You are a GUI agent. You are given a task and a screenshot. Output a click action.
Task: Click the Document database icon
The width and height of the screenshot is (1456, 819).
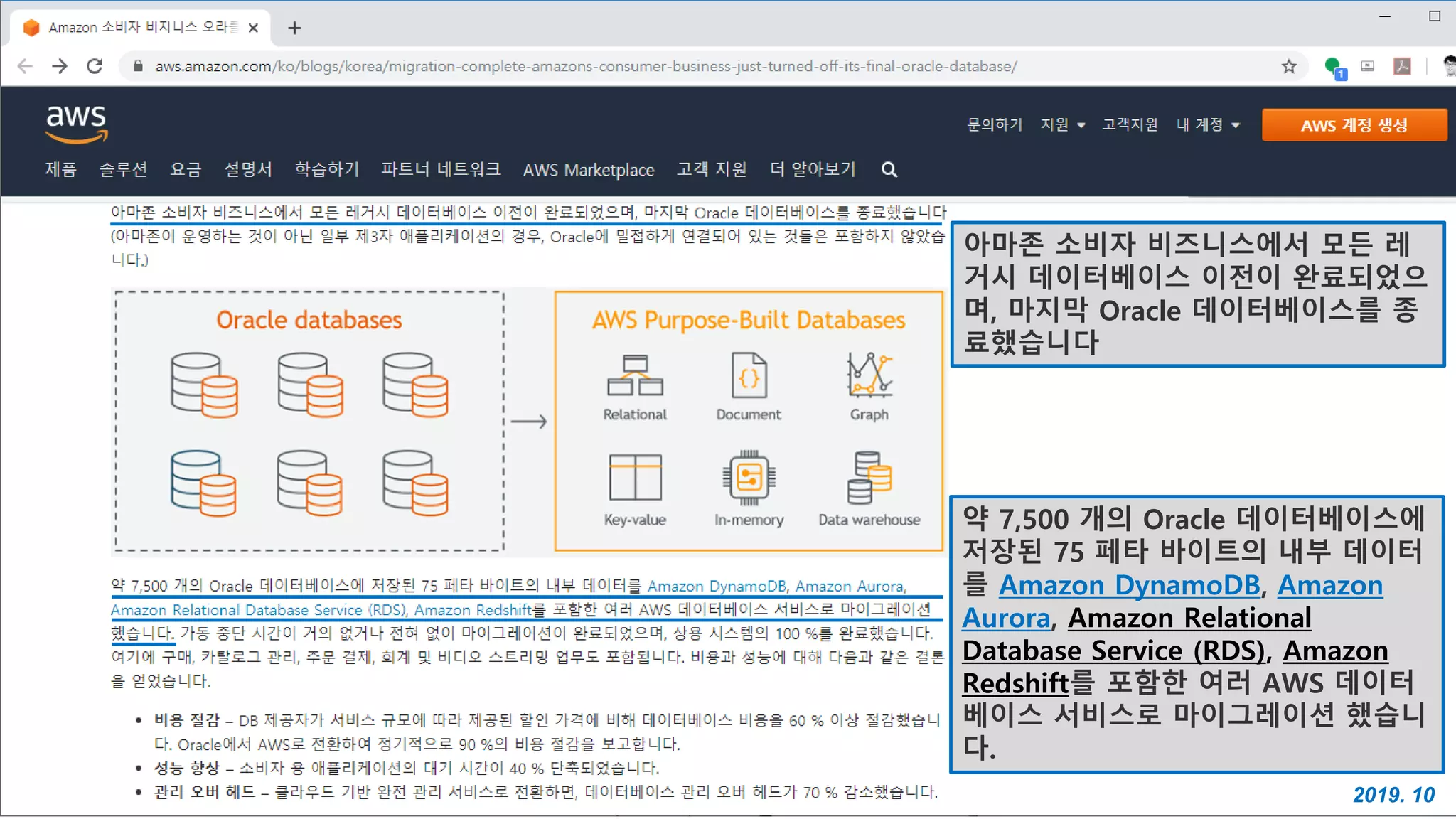[749, 375]
